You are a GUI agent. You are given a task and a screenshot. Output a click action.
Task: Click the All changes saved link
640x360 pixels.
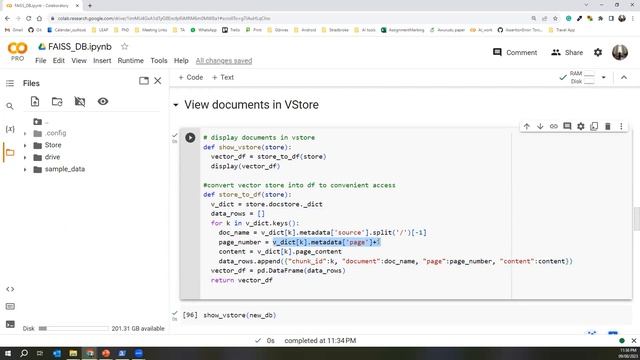[x=224, y=61]
